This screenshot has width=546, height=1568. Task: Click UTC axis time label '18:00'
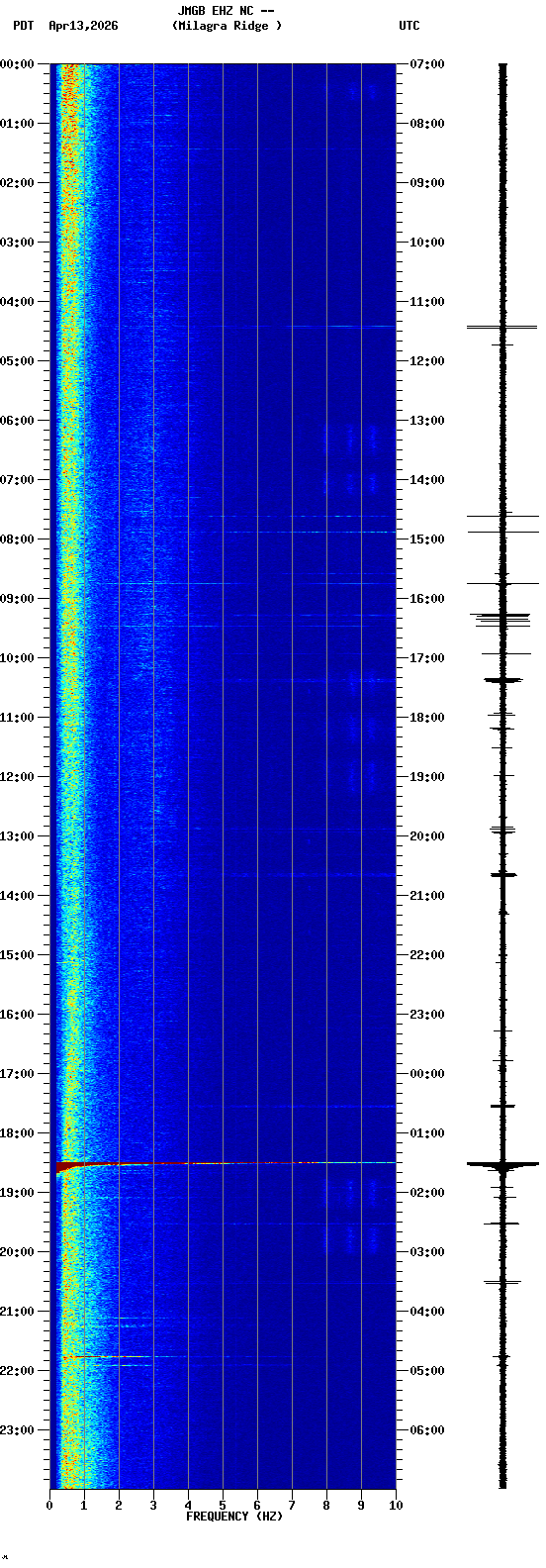(x=426, y=718)
